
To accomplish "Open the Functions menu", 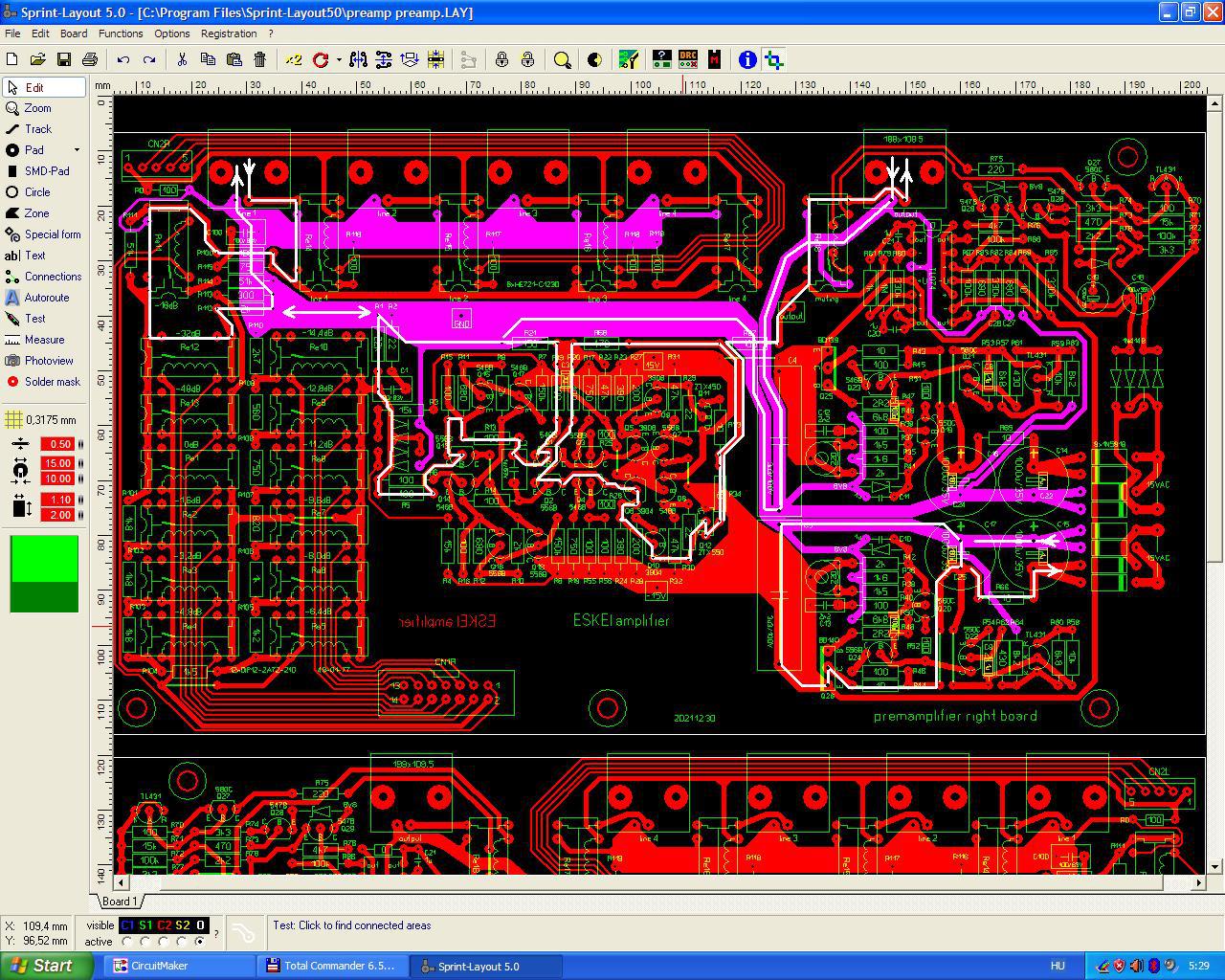I will click(121, 33).
